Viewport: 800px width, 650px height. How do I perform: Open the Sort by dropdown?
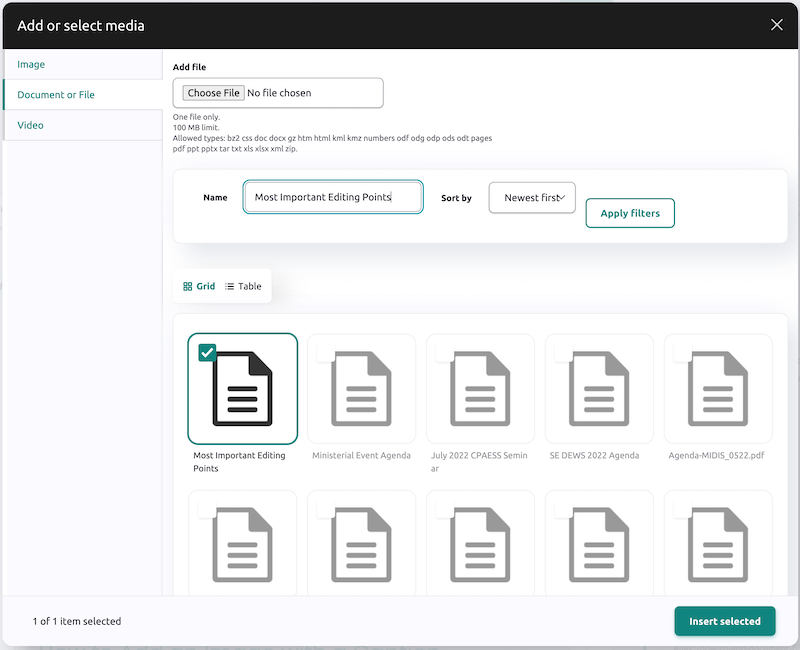coord(532,198)
